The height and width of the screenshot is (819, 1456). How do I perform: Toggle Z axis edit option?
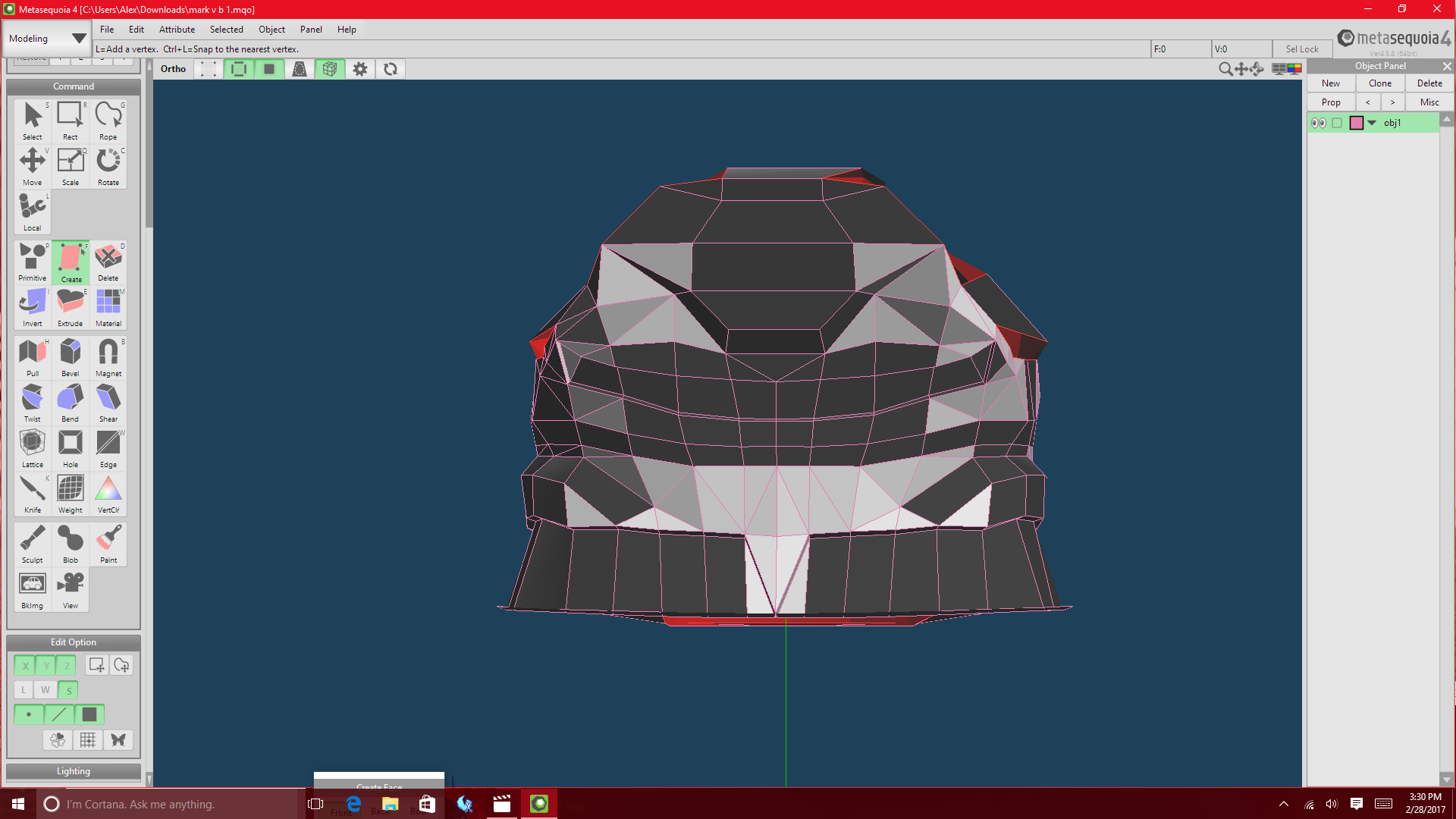tap(67, 666)
